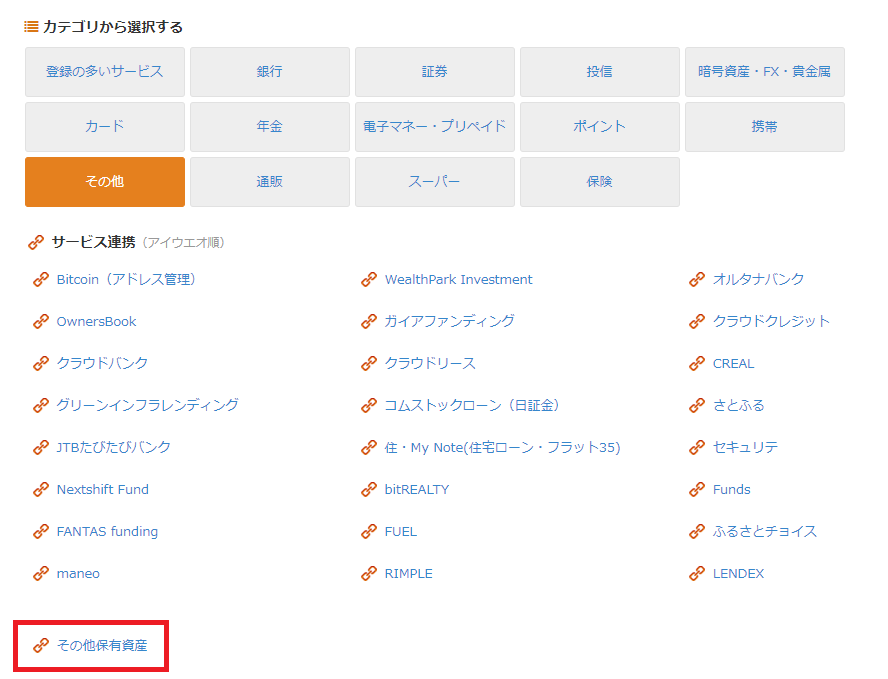
Task: Select the 暗号資産・FX・貴金属 category
Action: [765, 72]
